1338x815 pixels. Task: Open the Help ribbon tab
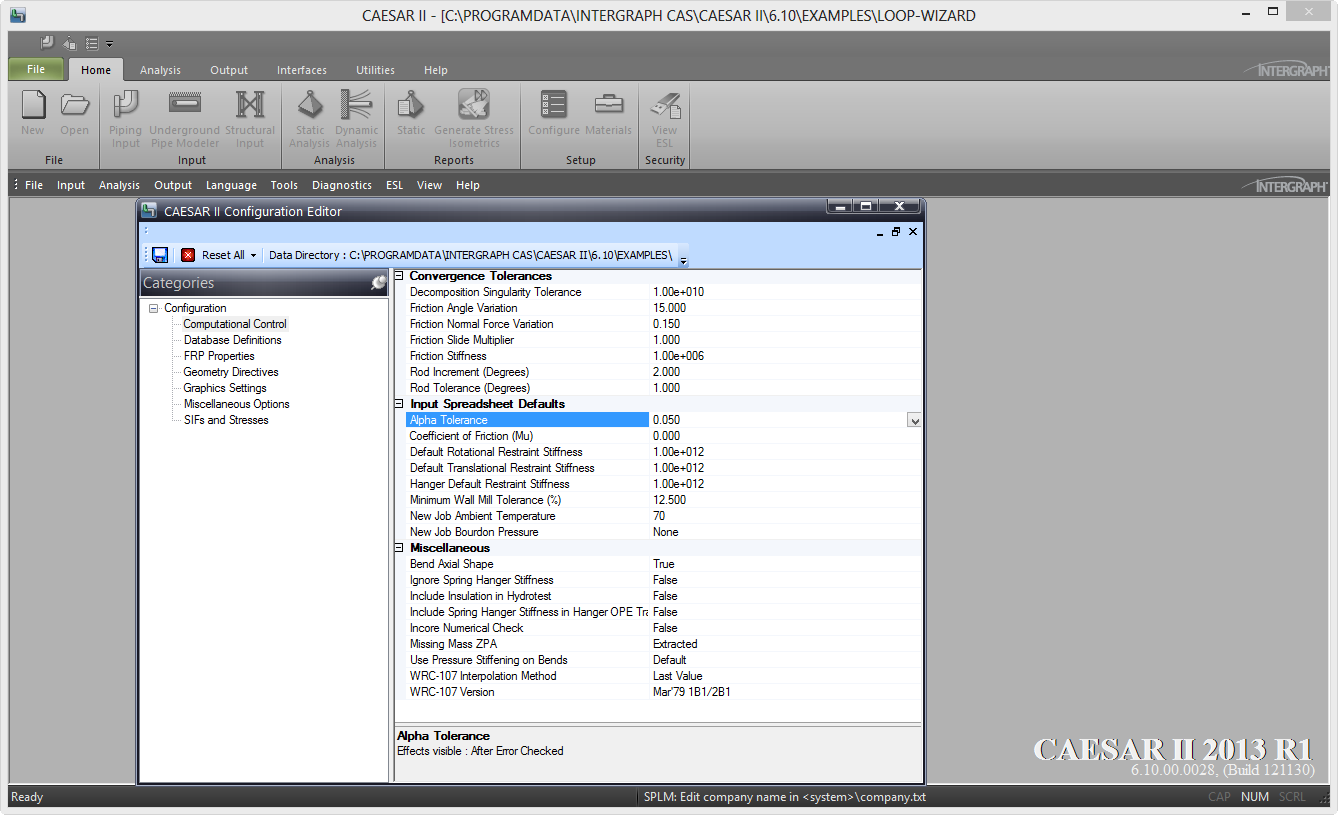[436, 70]
